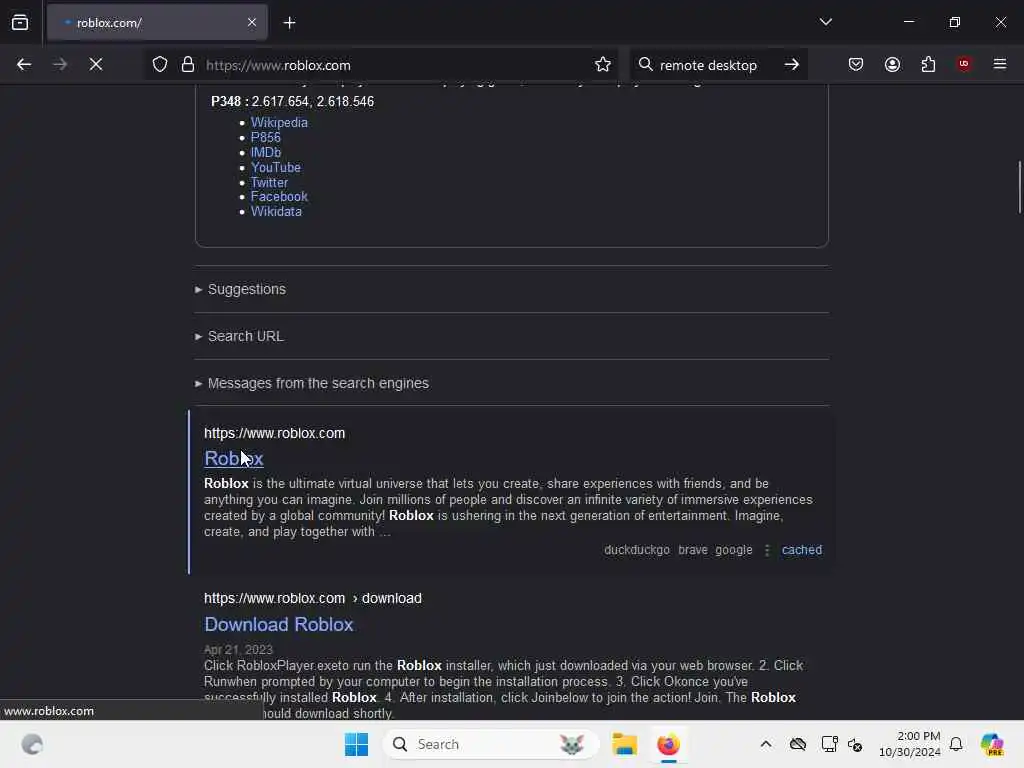Open the Wikipedia link
The height and width of the screenshot is (768, 1024).
pos(279,122)
